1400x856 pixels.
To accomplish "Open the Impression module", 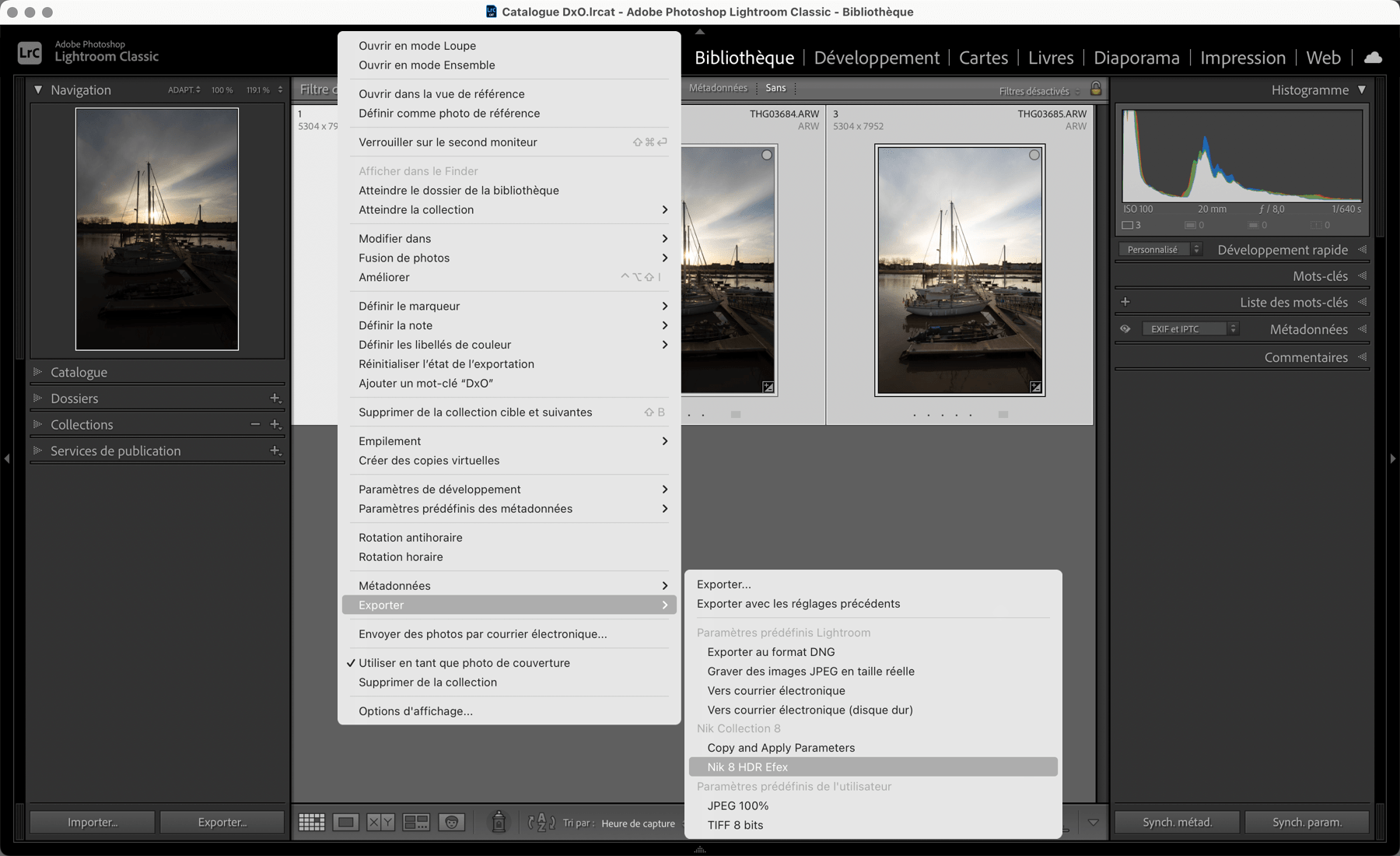I will [x=1243, y=58].
